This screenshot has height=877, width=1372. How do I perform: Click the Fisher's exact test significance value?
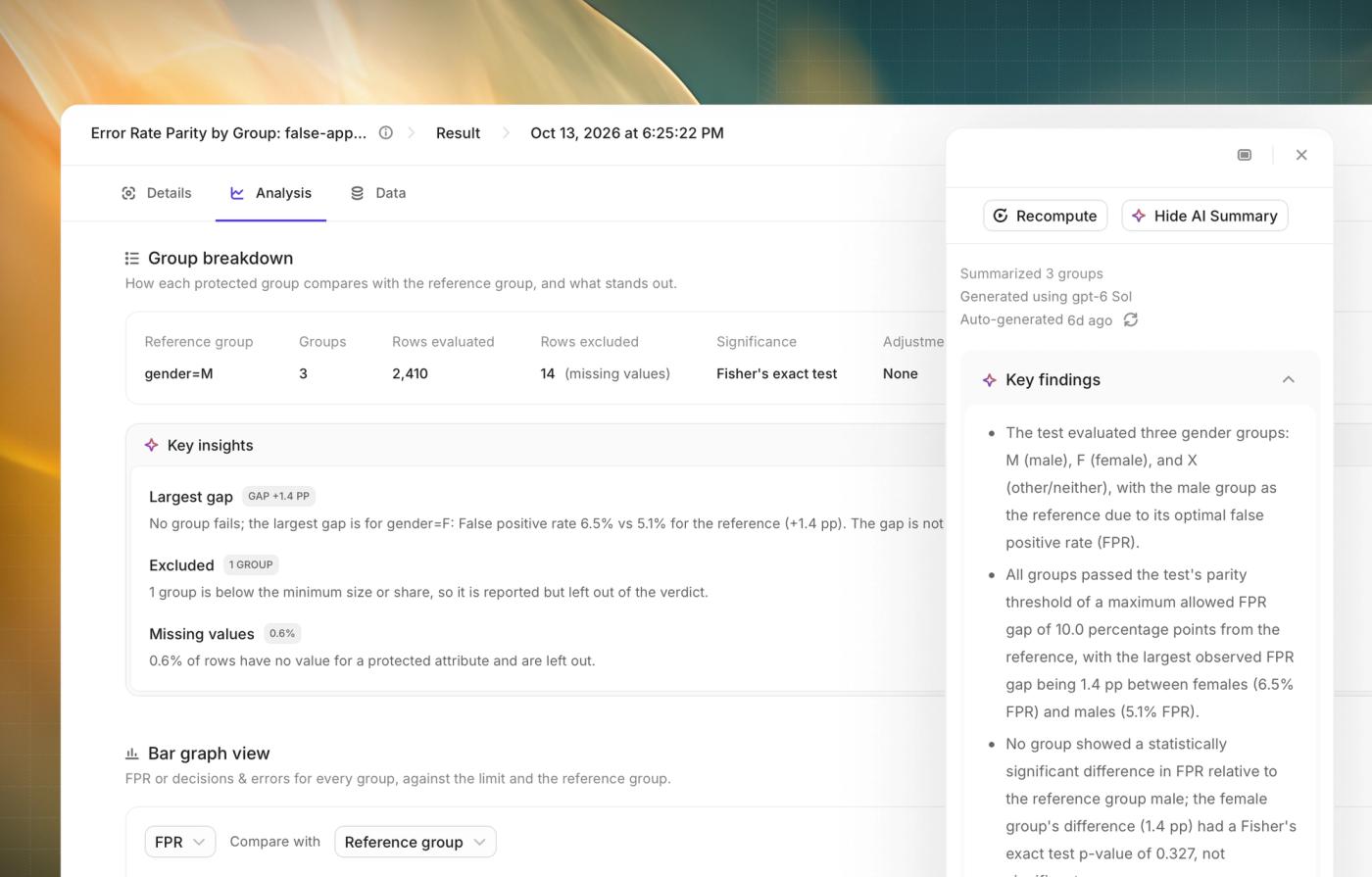click(776, 373)
